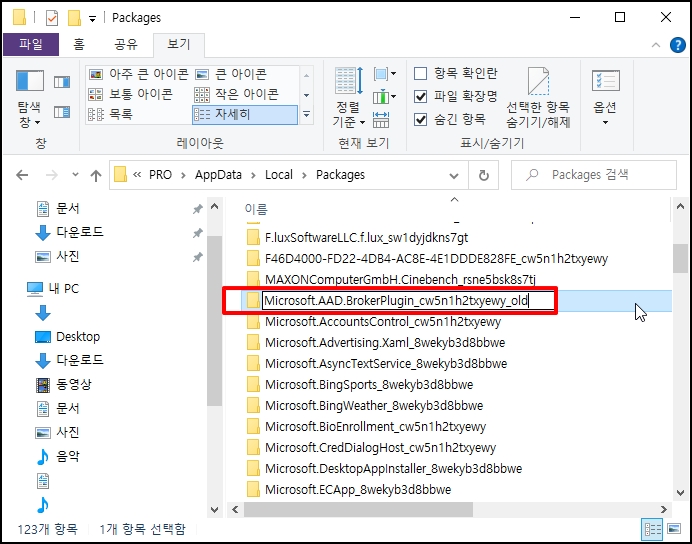Click the file list vertical scrollbar thumb

coord(680,259)
